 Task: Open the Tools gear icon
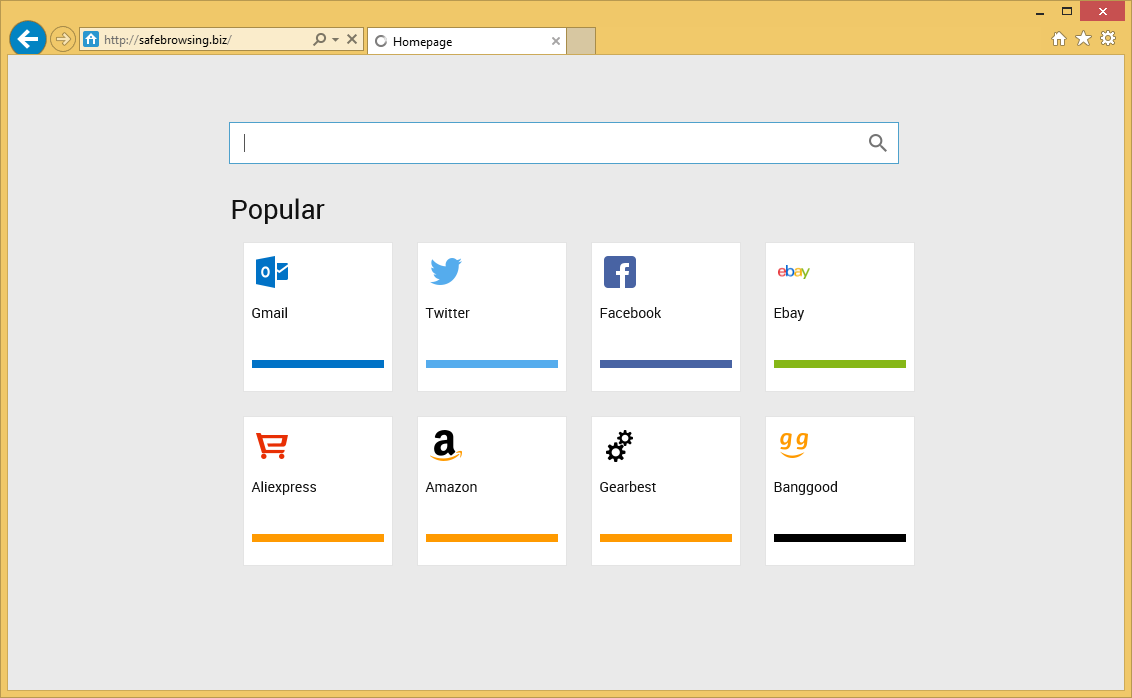tap(1108, 38)
